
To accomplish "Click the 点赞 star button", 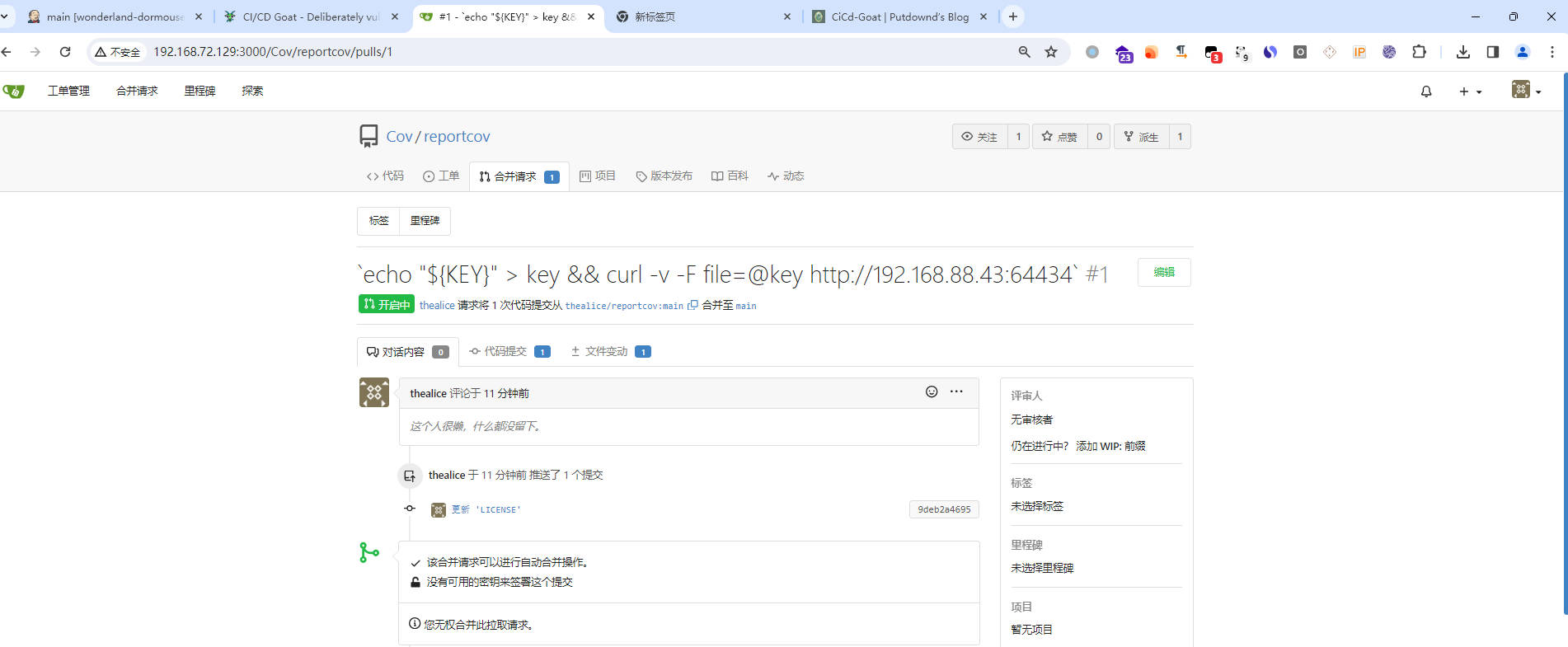I will coord(1060,137).
